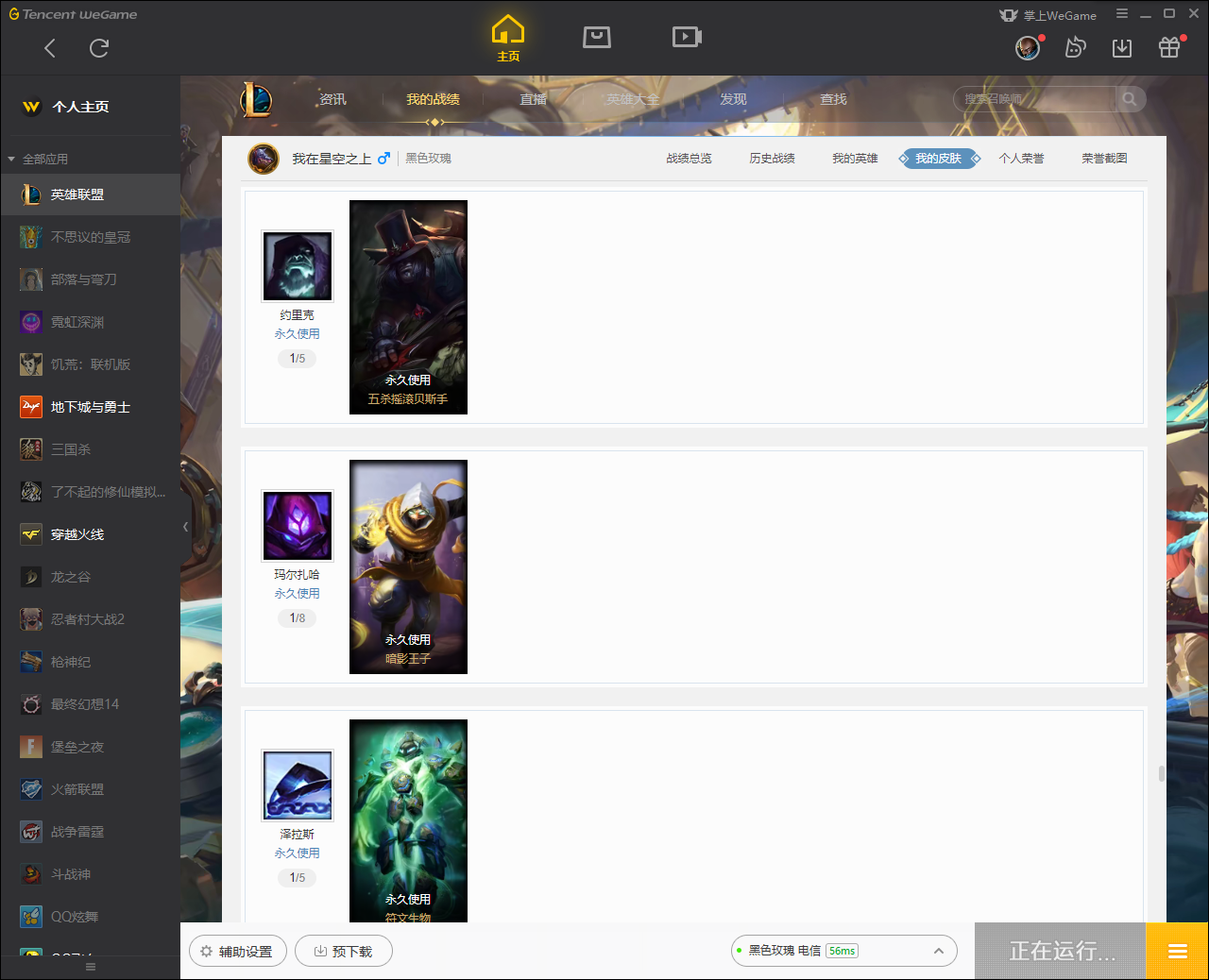This screenshot has height=980, width=1209.
Task: Select the 我的皮肤 sub-tab
Action: coord(939,159)
